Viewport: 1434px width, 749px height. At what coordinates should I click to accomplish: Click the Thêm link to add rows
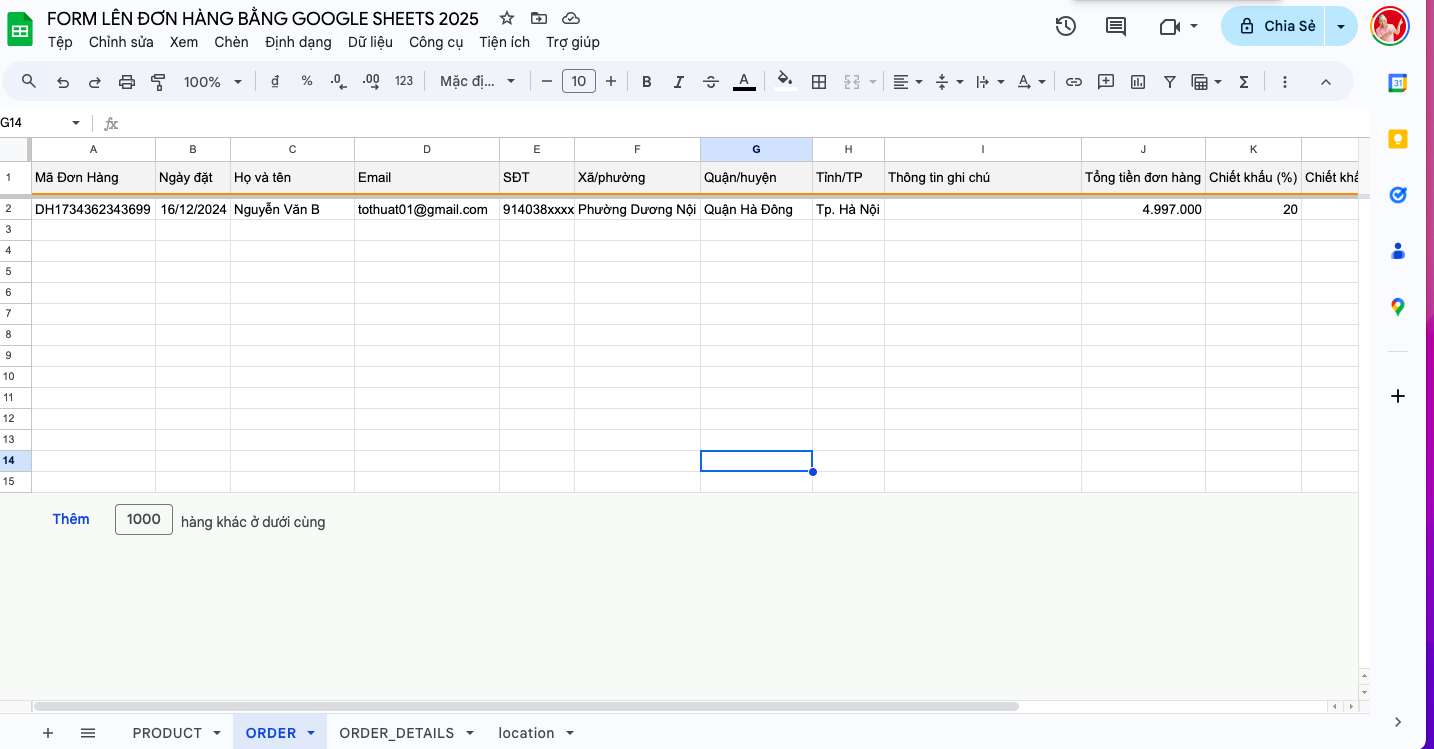(x=70, y=519)
